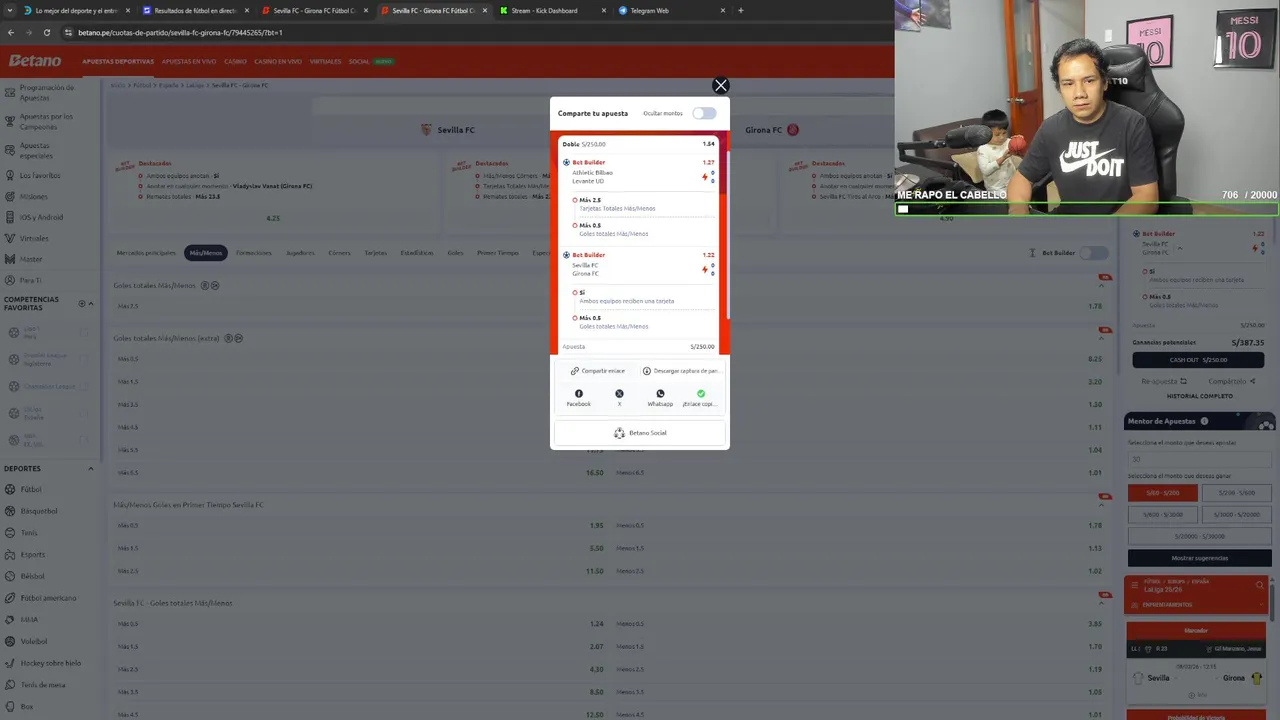Select Básquetbol in Deportes list
The width and height of the screenshot is (1280, 720).
pos(39,511)
